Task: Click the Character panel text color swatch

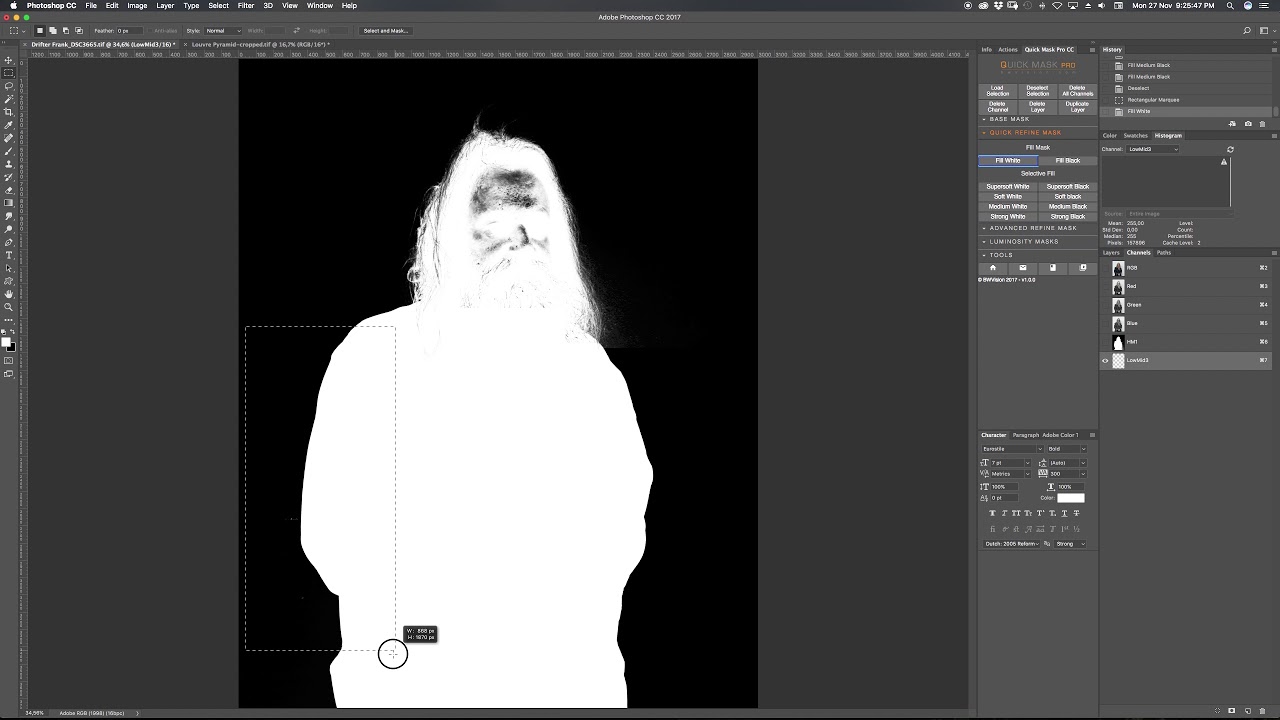Action: (x=1071, y=497)
